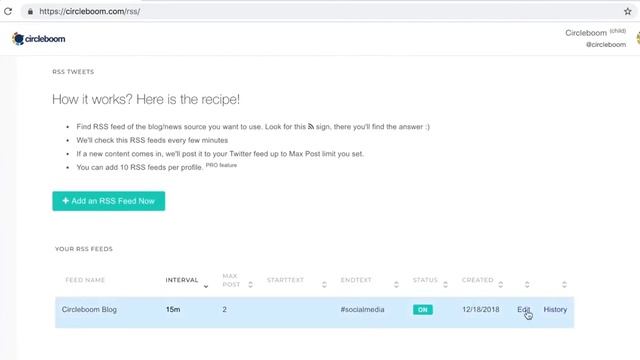Click the sort arrows above the Edit column
The height and width of the screenshot is (360, 640).
(527, 284)
